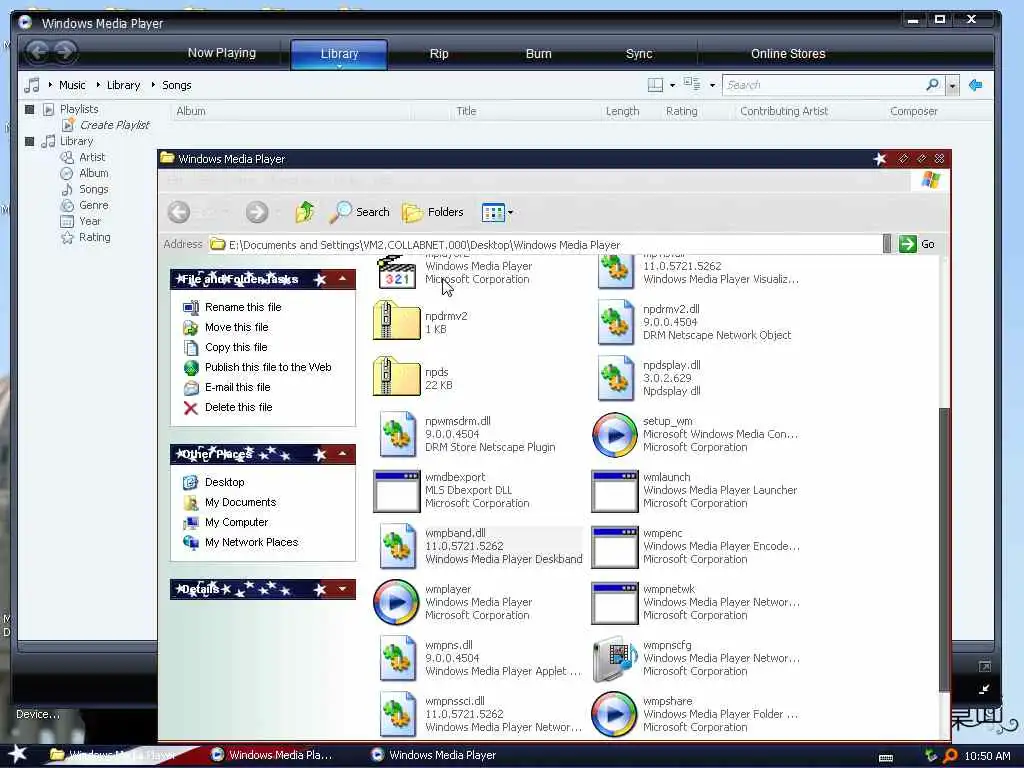Click the Music category icon in breadcrumb
This screenshot has height=768, width=1024.
[x=31, y=85]
